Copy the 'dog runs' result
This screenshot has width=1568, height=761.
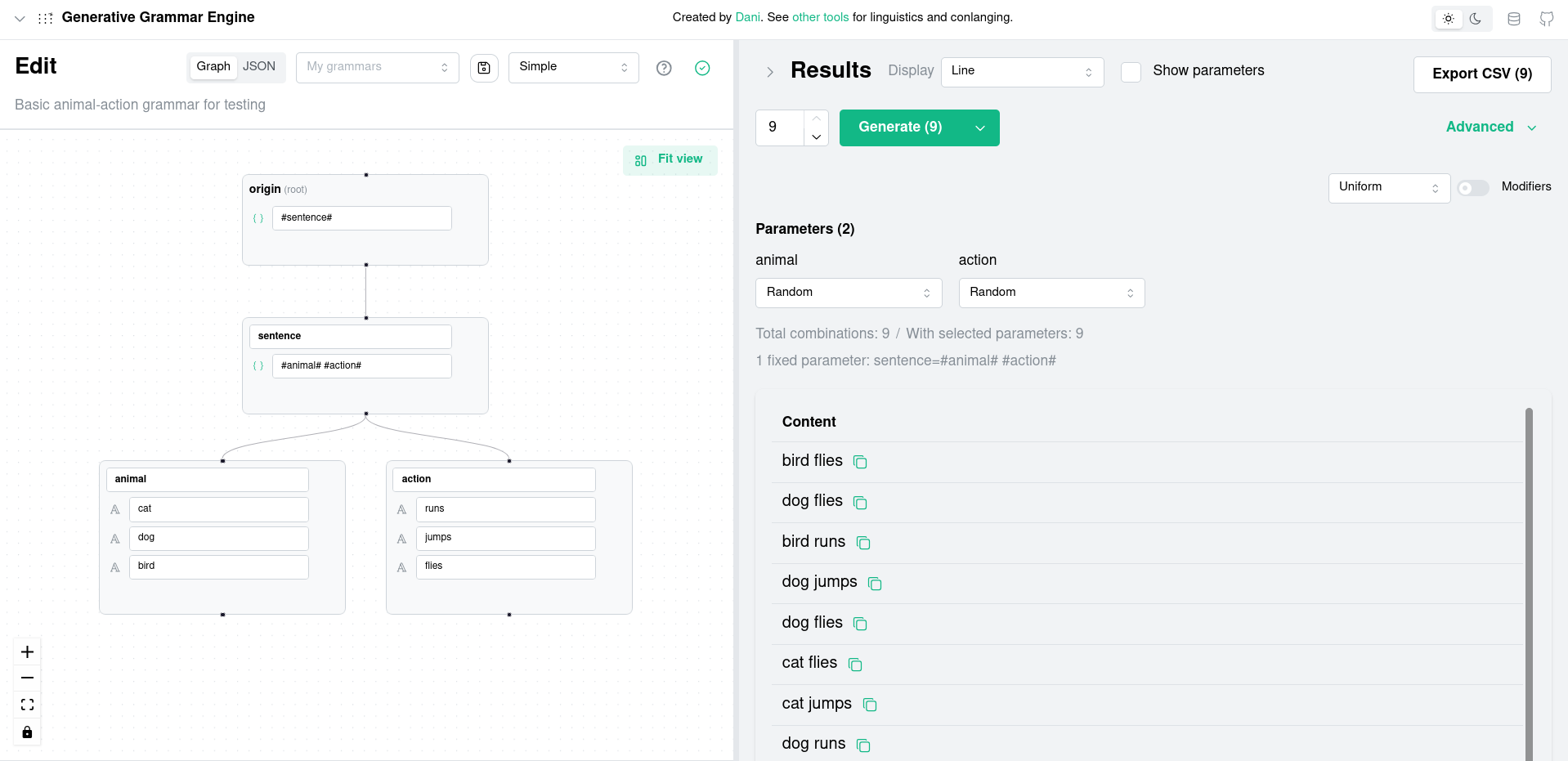point(863,745)
